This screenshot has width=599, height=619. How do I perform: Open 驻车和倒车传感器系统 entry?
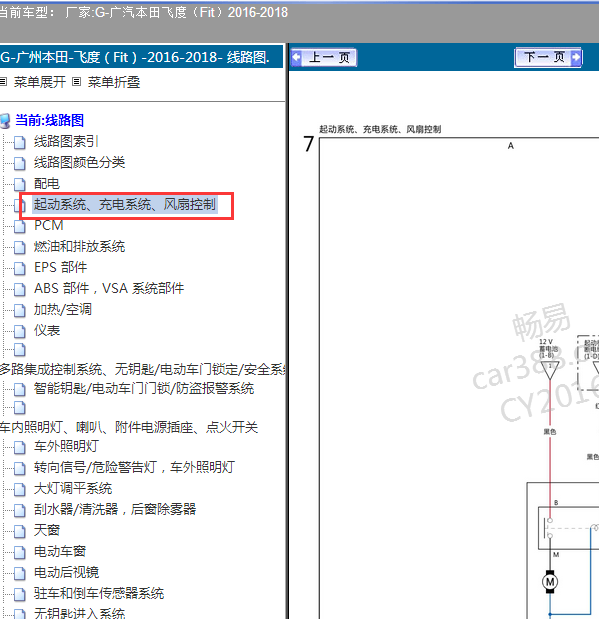tap(99, 593)
